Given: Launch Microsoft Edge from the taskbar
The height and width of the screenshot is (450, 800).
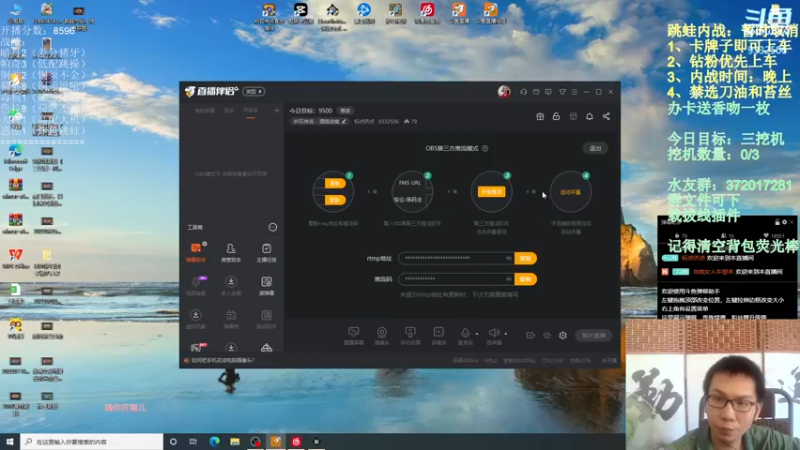Looking at the screenshot, I should click(x=214, y=441).
